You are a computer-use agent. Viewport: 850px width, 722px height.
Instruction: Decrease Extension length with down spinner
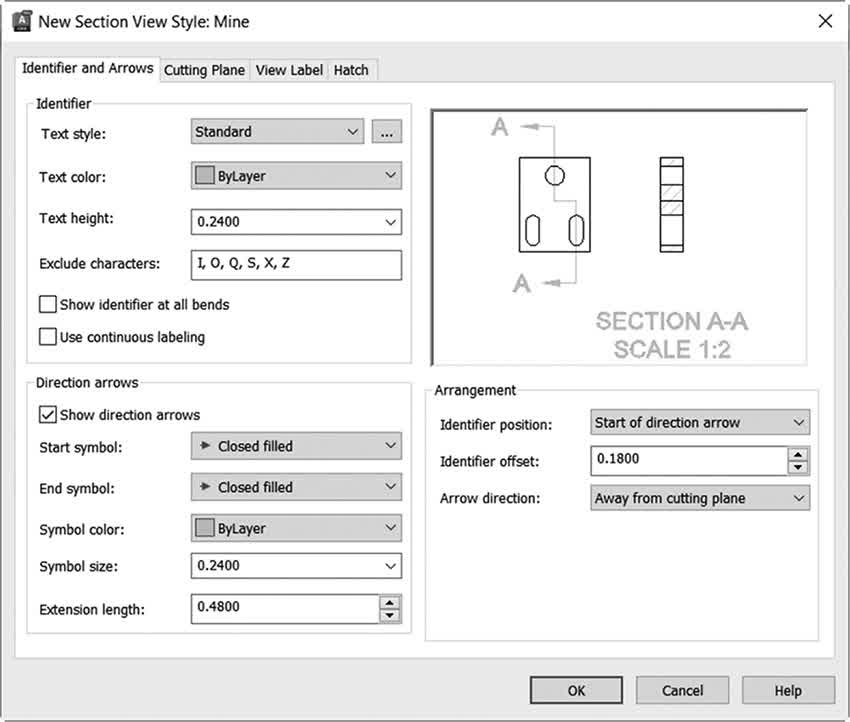tap(390, 615)
